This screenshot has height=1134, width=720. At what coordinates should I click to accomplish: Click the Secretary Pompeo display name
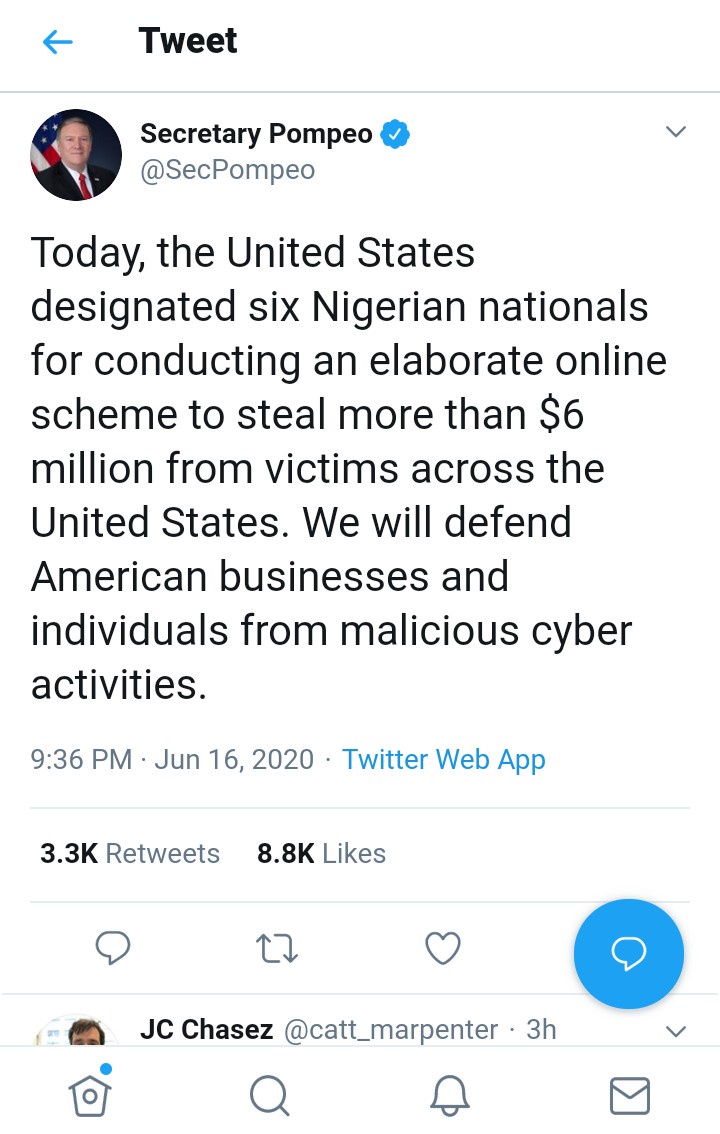(256, 133)
